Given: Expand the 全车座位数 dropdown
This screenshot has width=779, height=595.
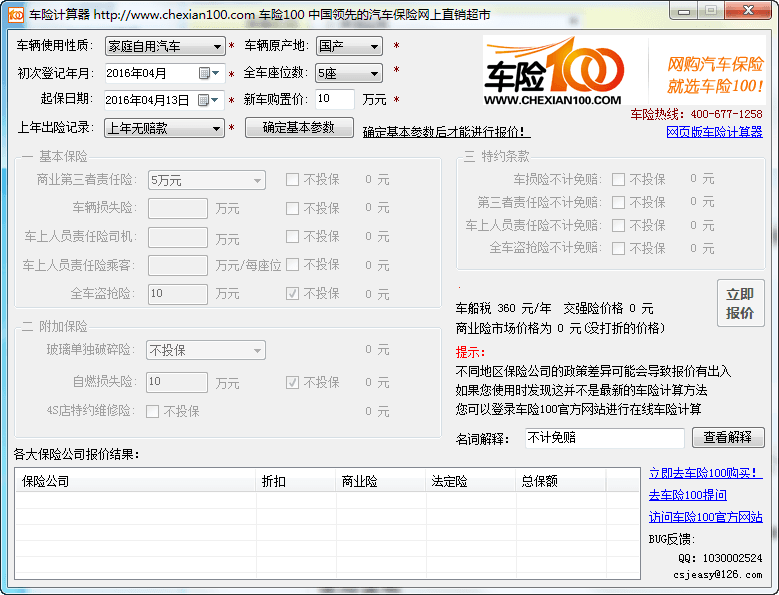Looking at the screenshot, I should 374,73.
